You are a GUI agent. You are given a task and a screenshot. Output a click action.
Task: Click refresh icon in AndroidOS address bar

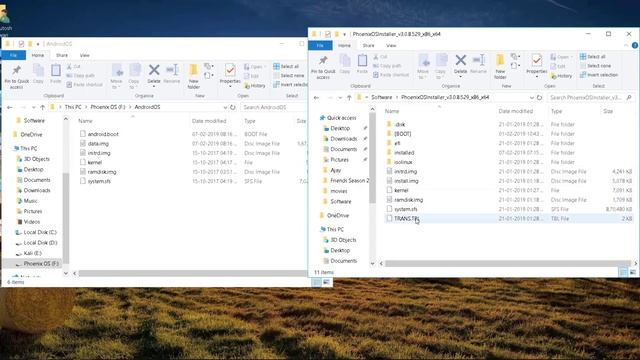(233, 107)
